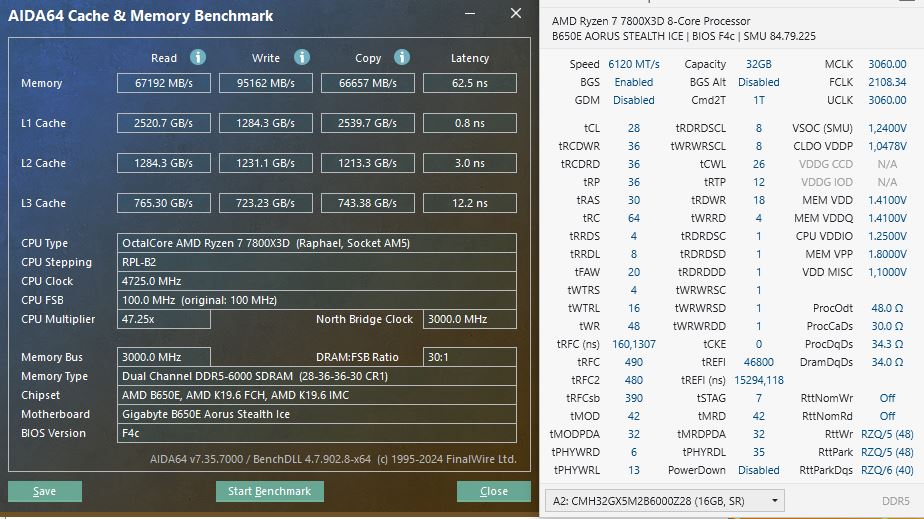Click L3 Cache latency 12.2 ns
The width and height of the screenshot is (924, 519).
point(470,203)
